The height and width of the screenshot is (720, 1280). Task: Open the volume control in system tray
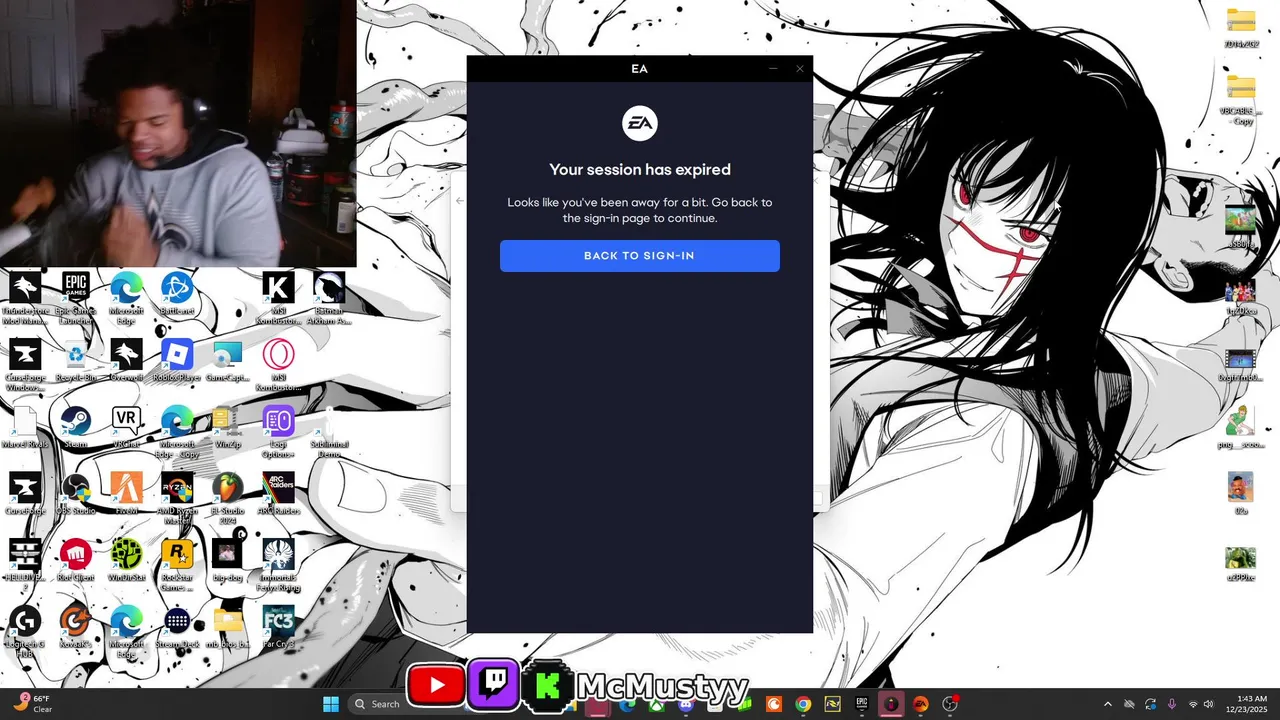coord(1209,704)
